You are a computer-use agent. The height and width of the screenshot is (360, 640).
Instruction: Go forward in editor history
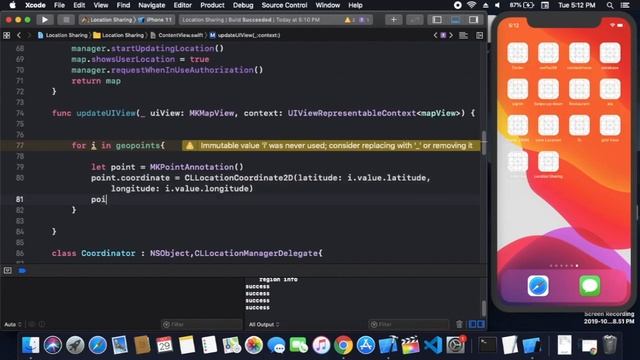click(x=29, y=36)
